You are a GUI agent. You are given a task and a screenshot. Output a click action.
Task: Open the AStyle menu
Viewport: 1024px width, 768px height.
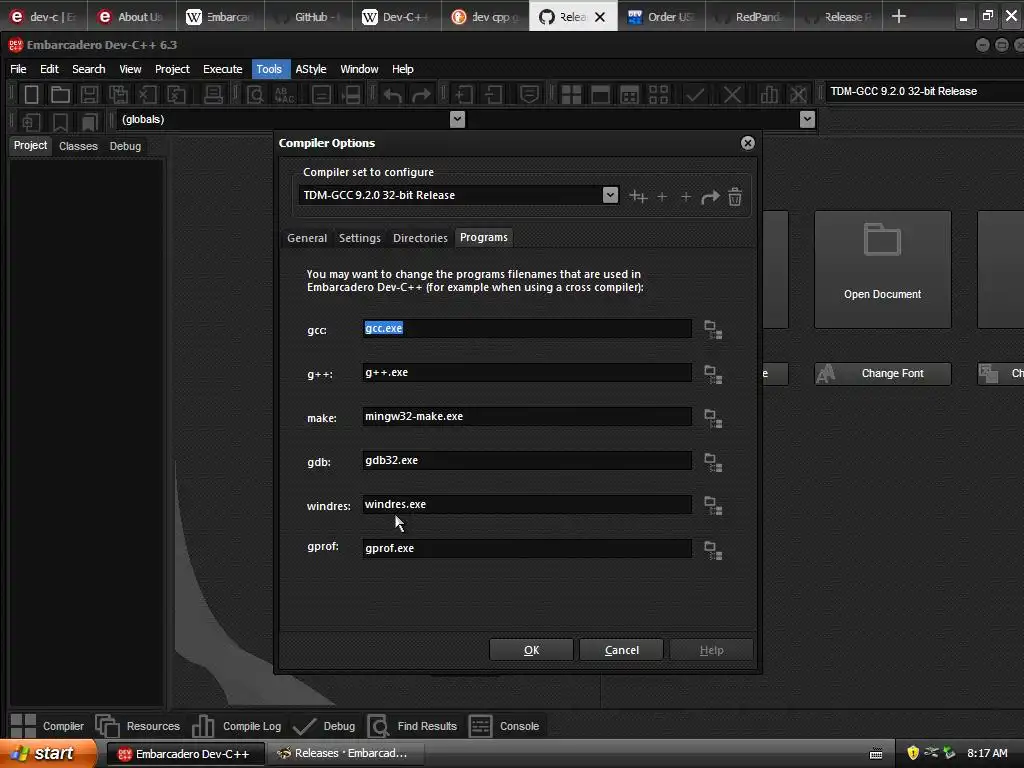pyautogui.click(x=310, y=69)
